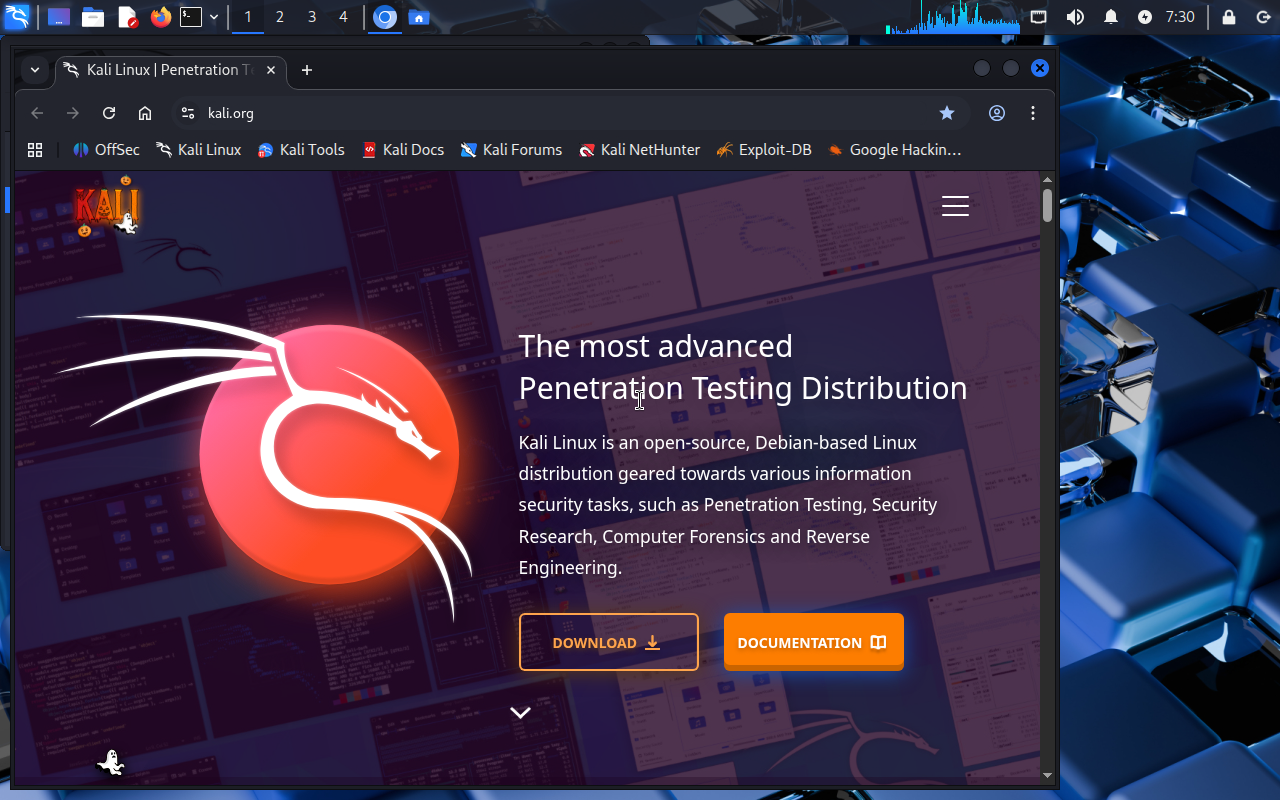1280x800 pixels.
Task: Open the Kali applications menu
Action: (17, 17)
